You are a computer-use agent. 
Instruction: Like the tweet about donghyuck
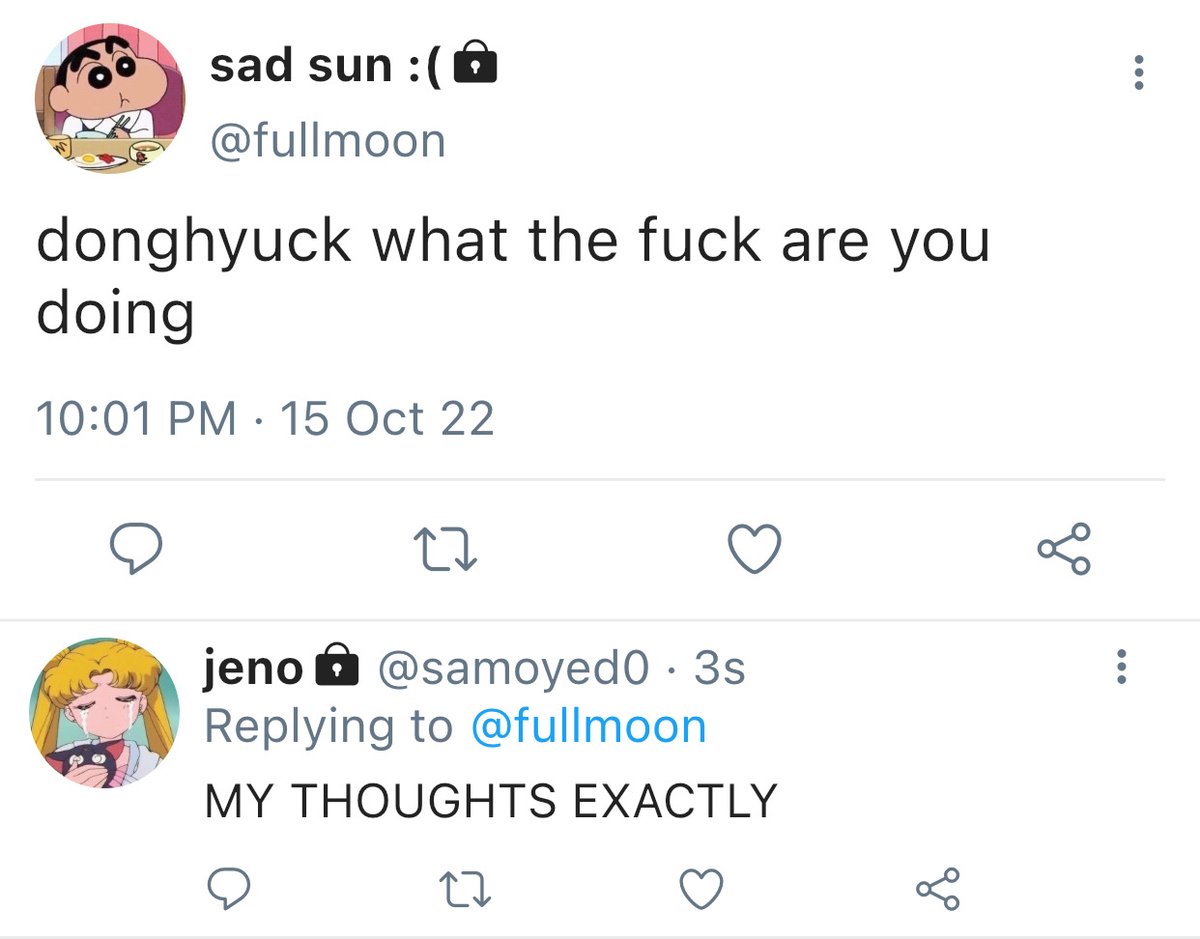753,550
